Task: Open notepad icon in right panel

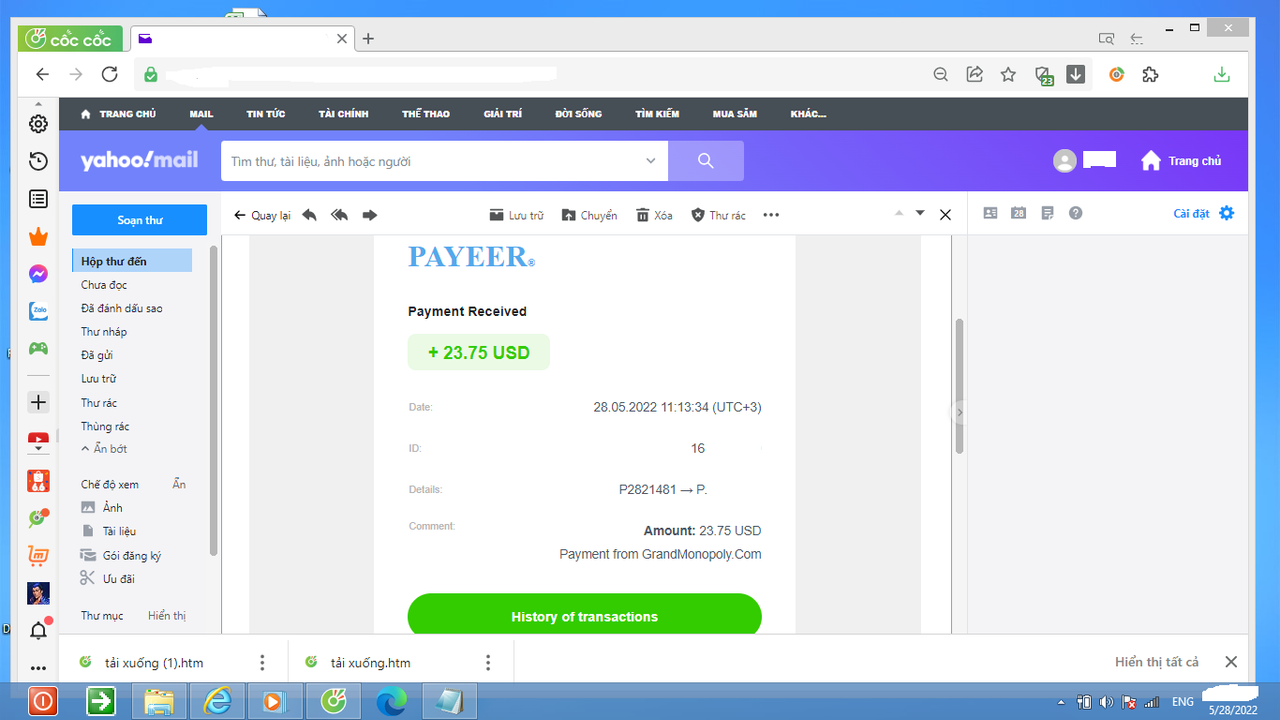Action: tap(1047, 213)
